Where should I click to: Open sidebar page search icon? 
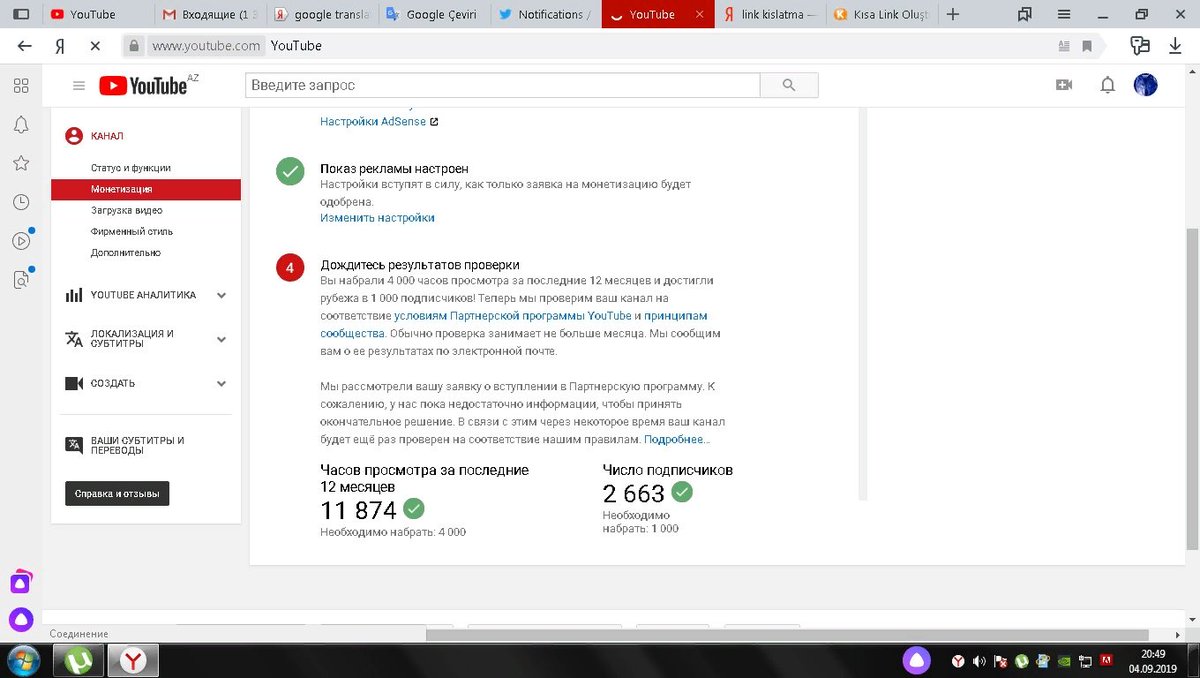[x=21, y=280]
